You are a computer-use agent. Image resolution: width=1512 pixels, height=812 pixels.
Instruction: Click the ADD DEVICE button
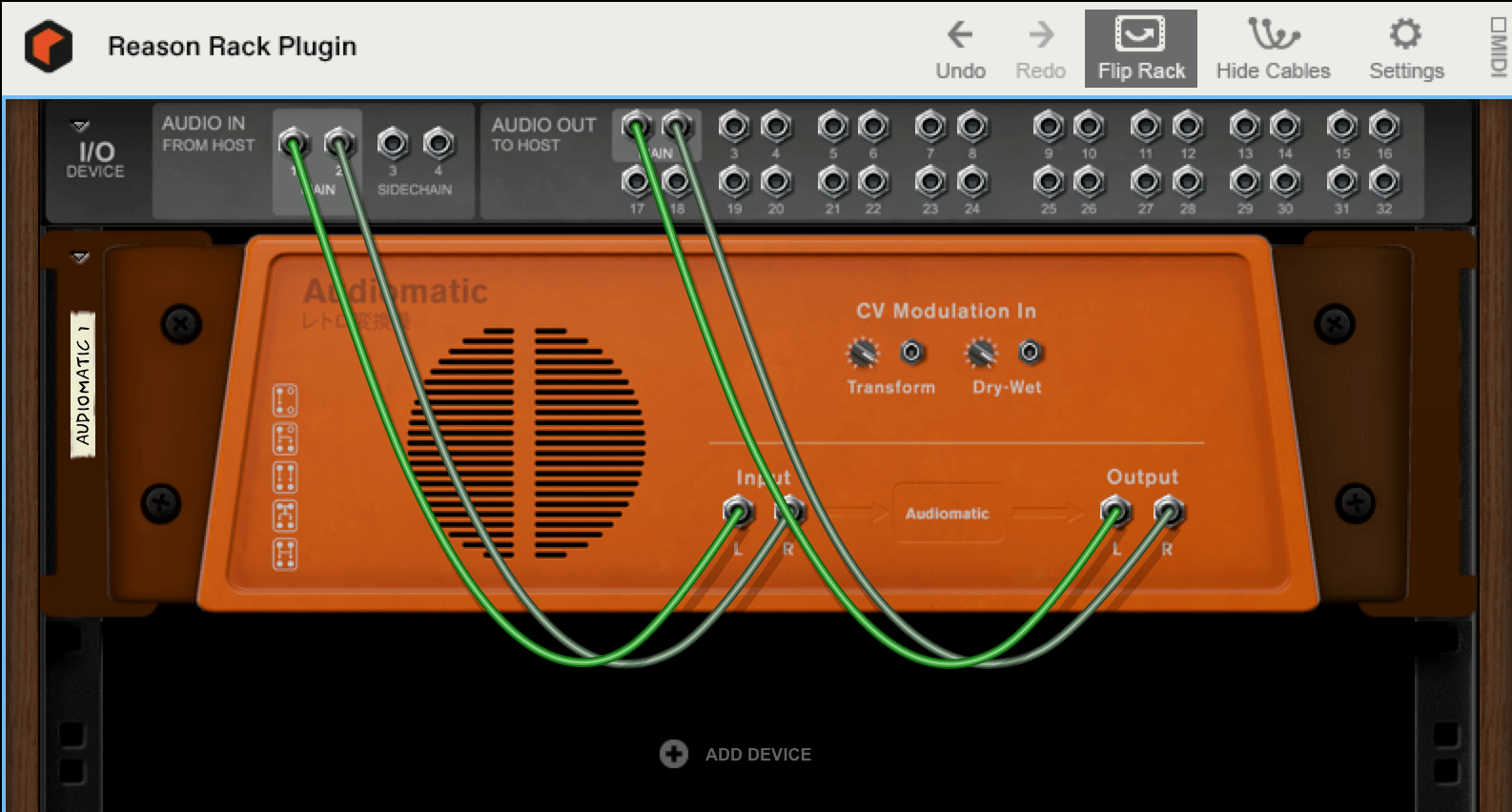point(735,754)
